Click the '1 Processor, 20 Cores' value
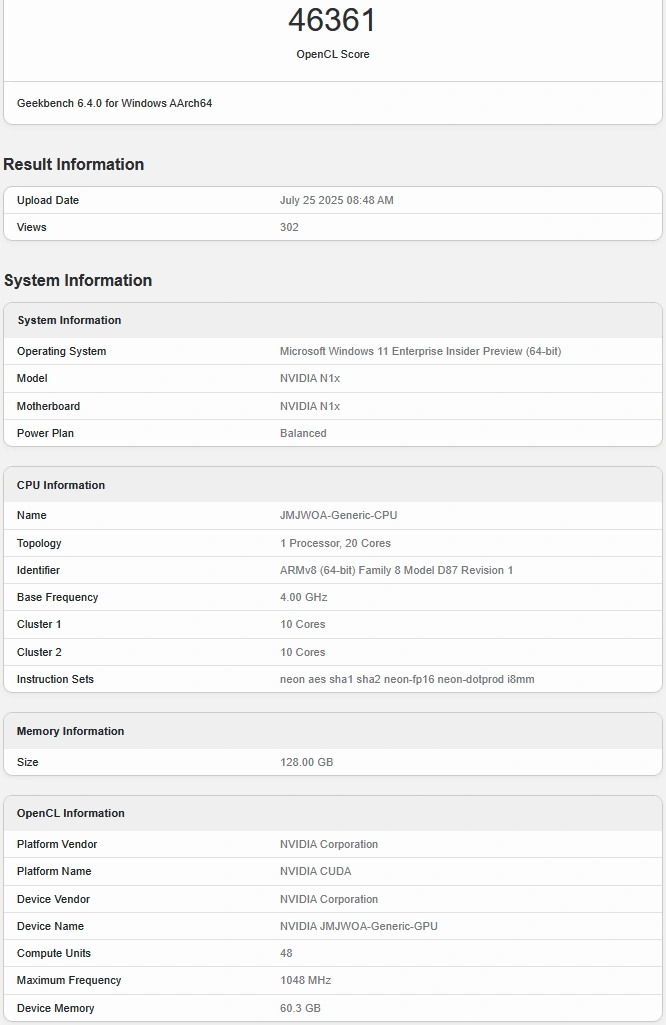Viewport: 666px width, 1025px height. 335,543
